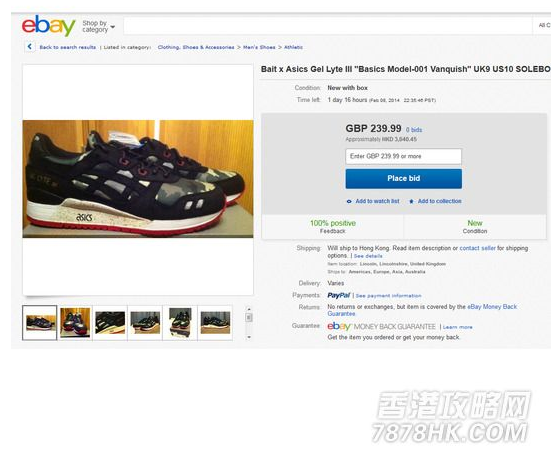Open the Shop by category dropdown
This screenshot has width=556, height=459.
point(98,26)
